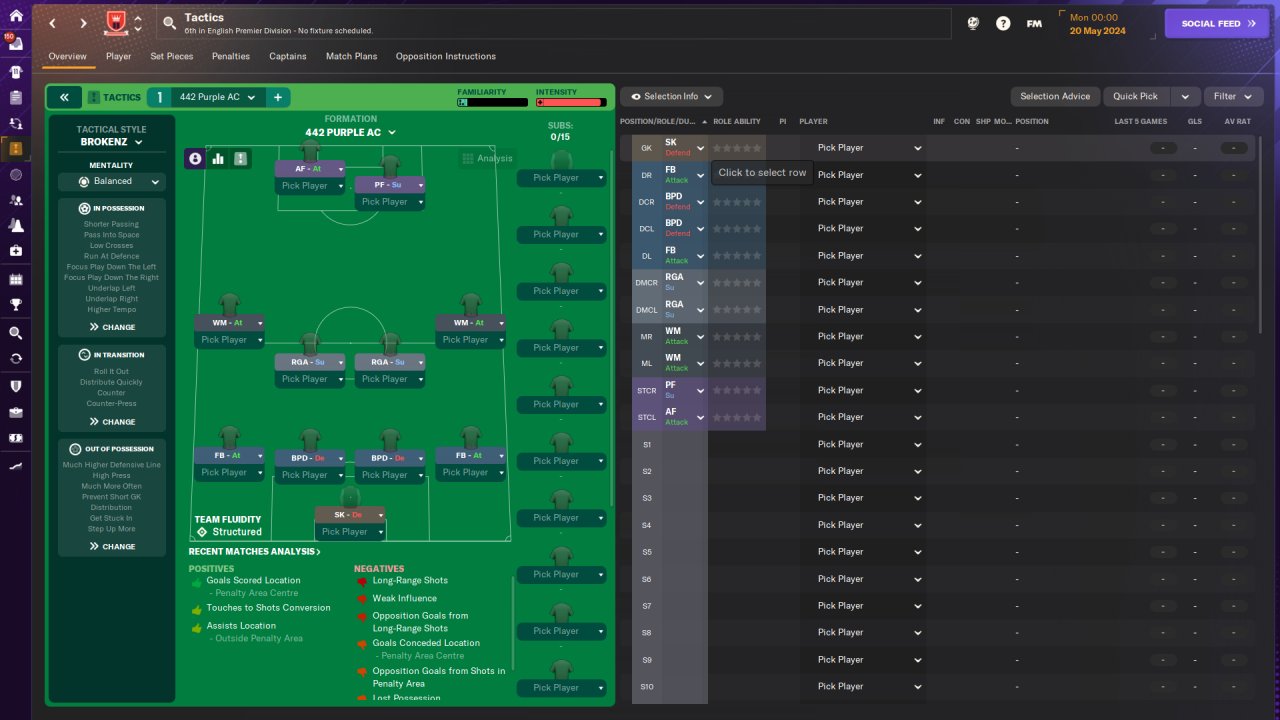The image size is (1280, 720).
Task: Open the FM menu icon
Action: pos(1034,23)
